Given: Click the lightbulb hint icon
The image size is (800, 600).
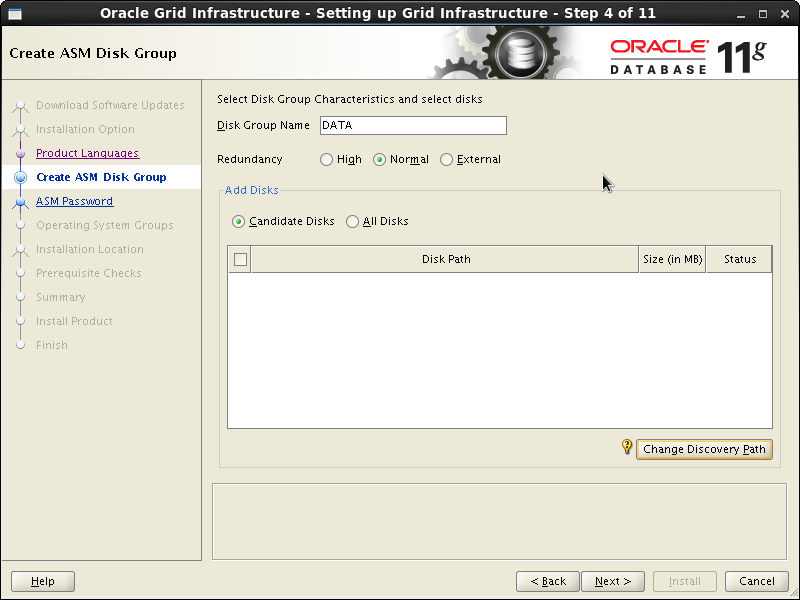Looking at the screenshot, I should coord(627,447).
